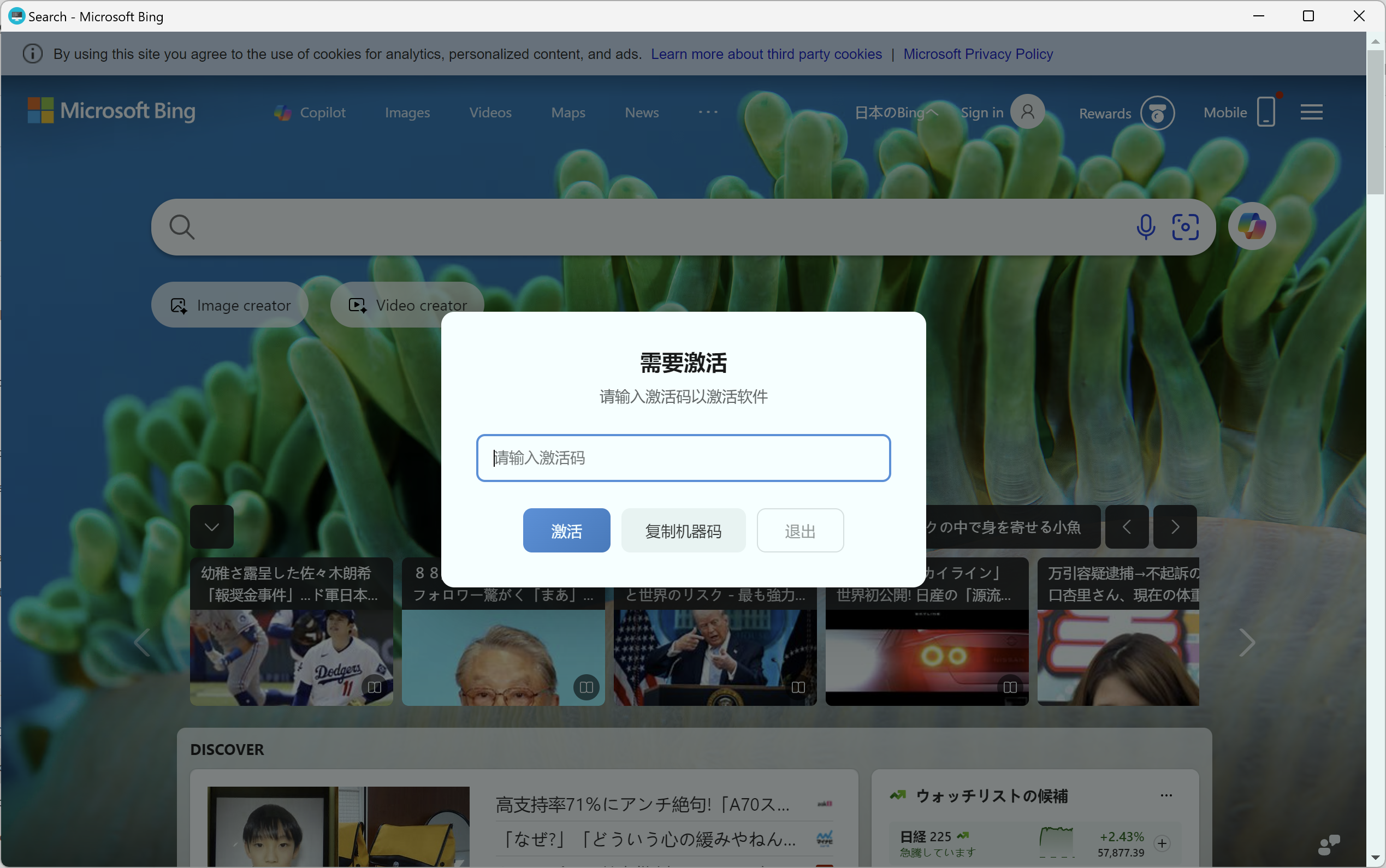Click the Microsoft Bing logo

[111, 110]
